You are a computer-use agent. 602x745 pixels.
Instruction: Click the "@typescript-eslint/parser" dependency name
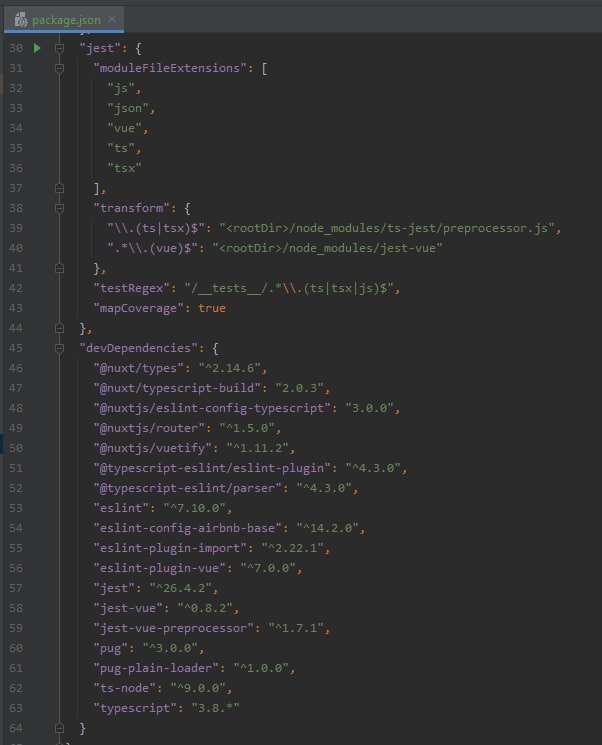[187, 488]
